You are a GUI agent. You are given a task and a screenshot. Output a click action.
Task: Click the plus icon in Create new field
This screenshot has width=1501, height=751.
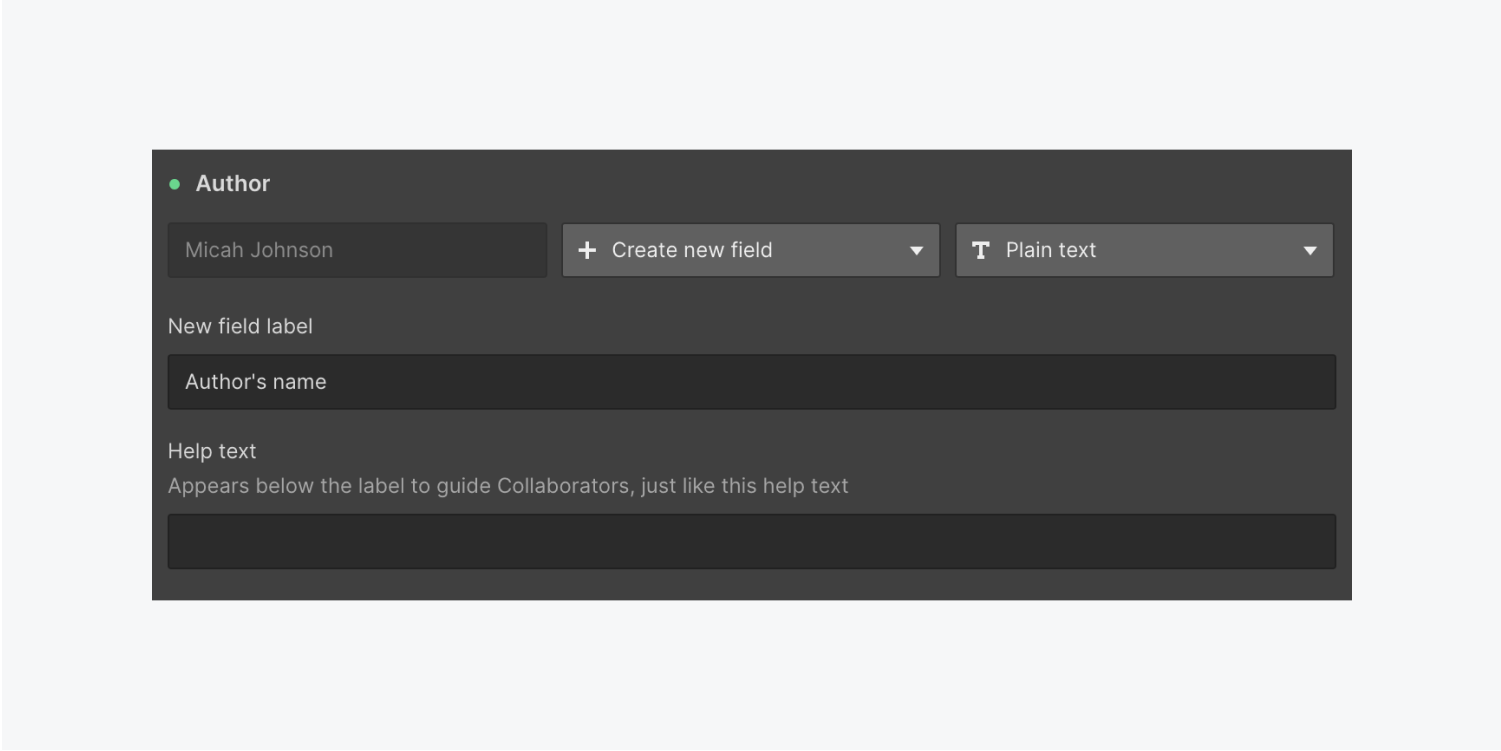click(587, 250)
